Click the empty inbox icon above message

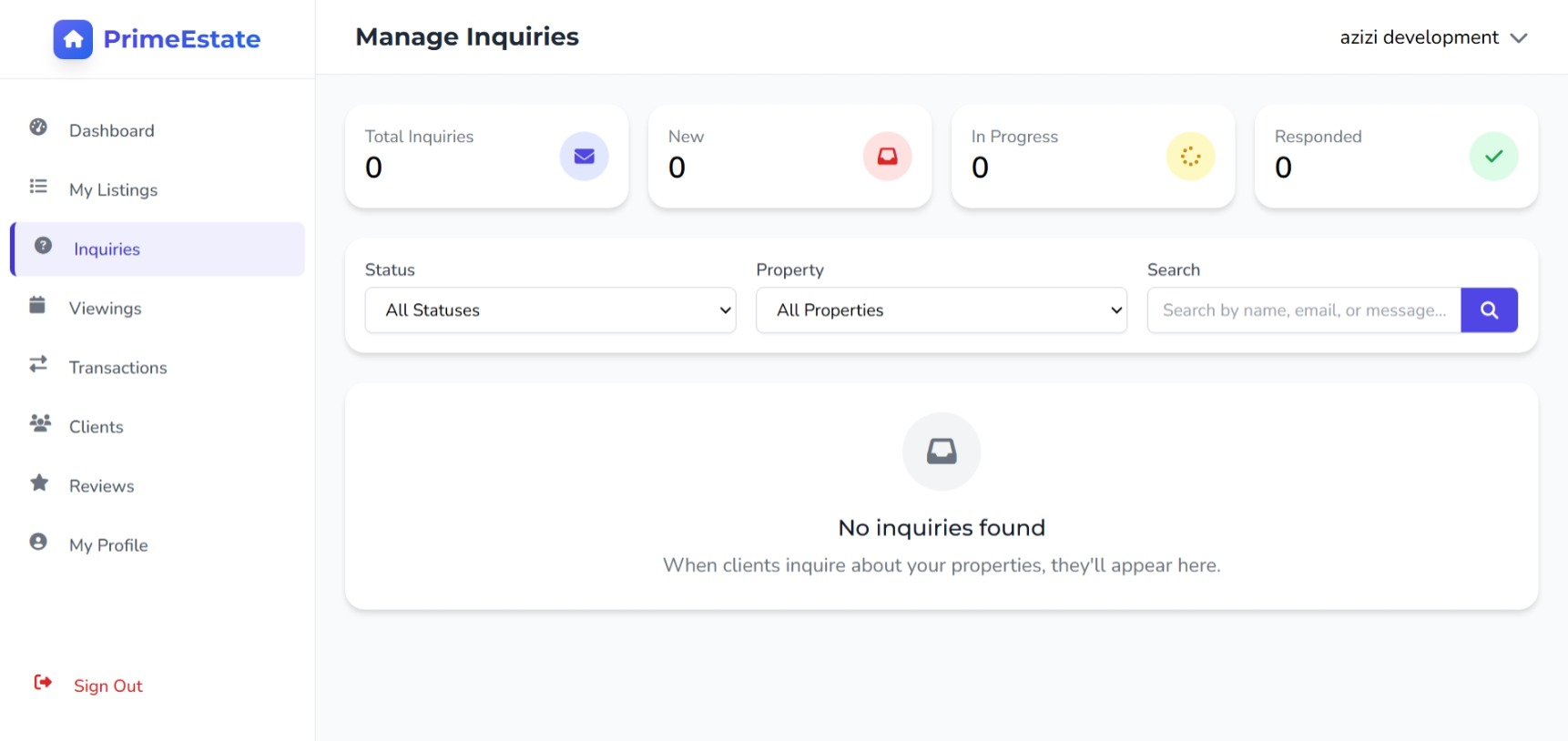pos(941,452)
